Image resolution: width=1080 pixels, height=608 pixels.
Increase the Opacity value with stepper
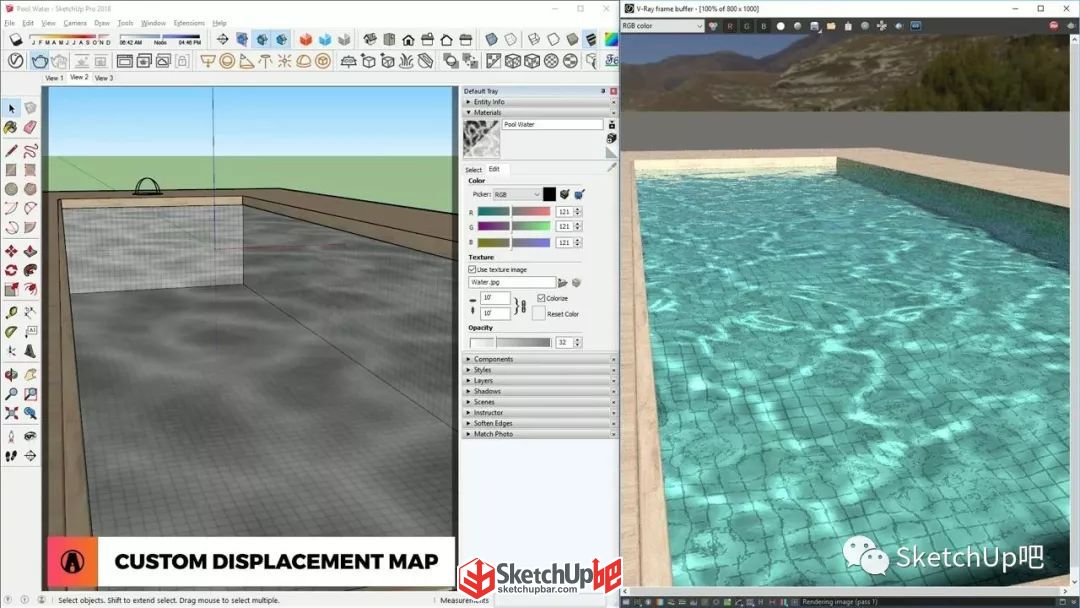point(578,339)
